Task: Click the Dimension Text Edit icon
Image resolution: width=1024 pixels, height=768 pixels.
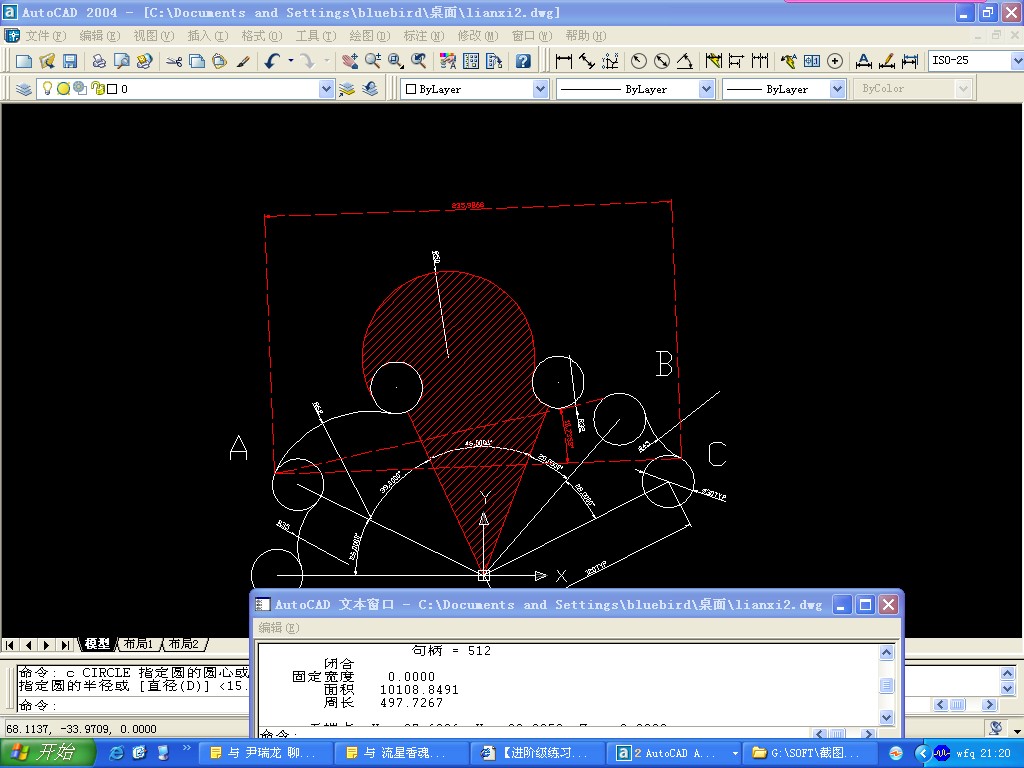Action: (x=886, y=61)
